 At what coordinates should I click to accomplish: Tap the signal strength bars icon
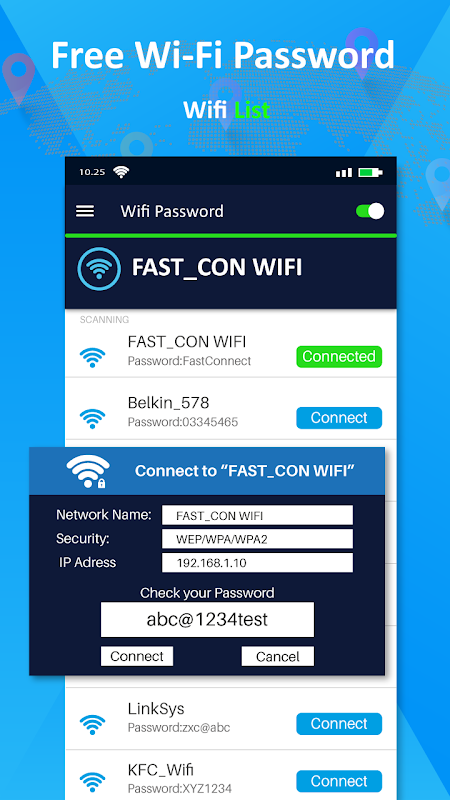tap(344, 172)
